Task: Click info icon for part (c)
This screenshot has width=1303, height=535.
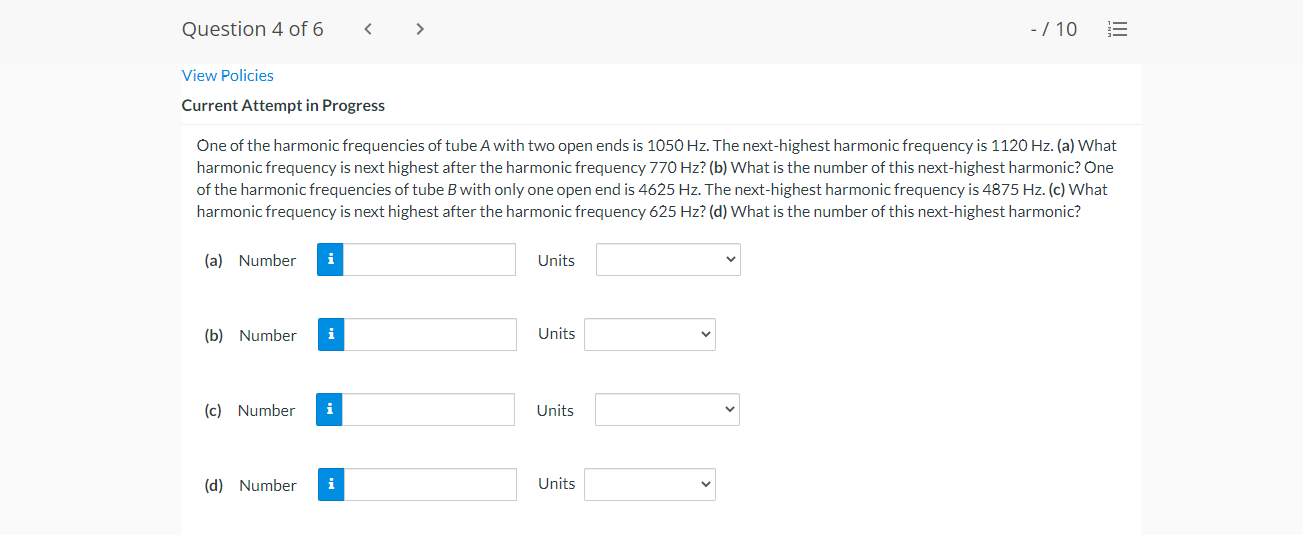Action: point(329,409)
